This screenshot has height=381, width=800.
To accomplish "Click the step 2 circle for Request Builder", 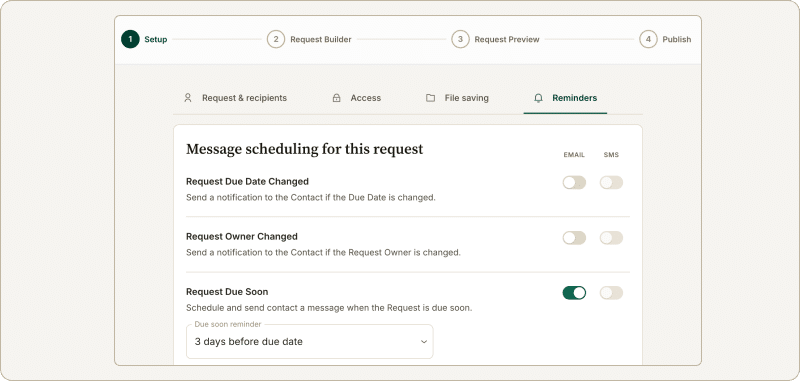I will [x=276, y=39].
